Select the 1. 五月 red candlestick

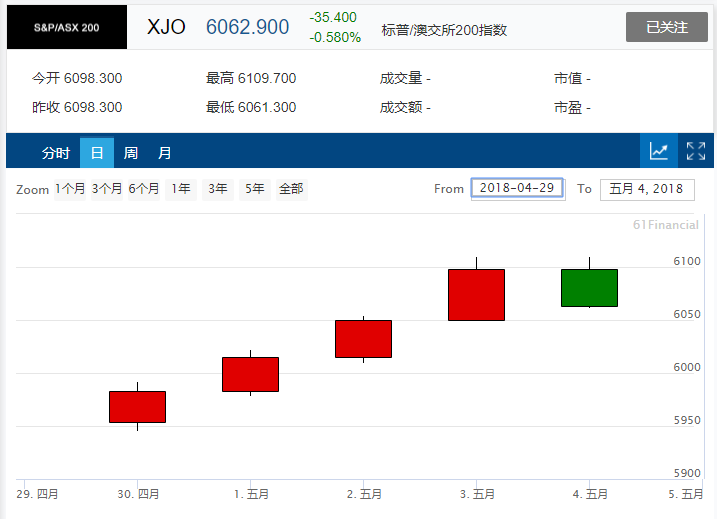tap(251, 375)
